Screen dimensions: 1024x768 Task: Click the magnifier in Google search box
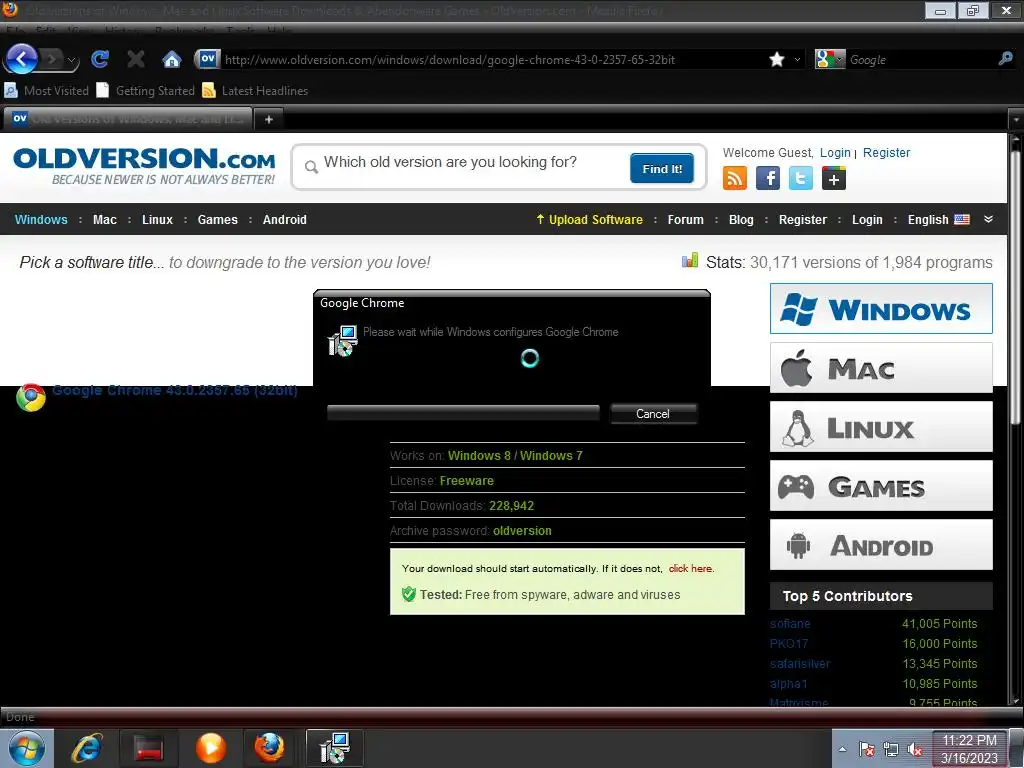[x=1006, y=59]
